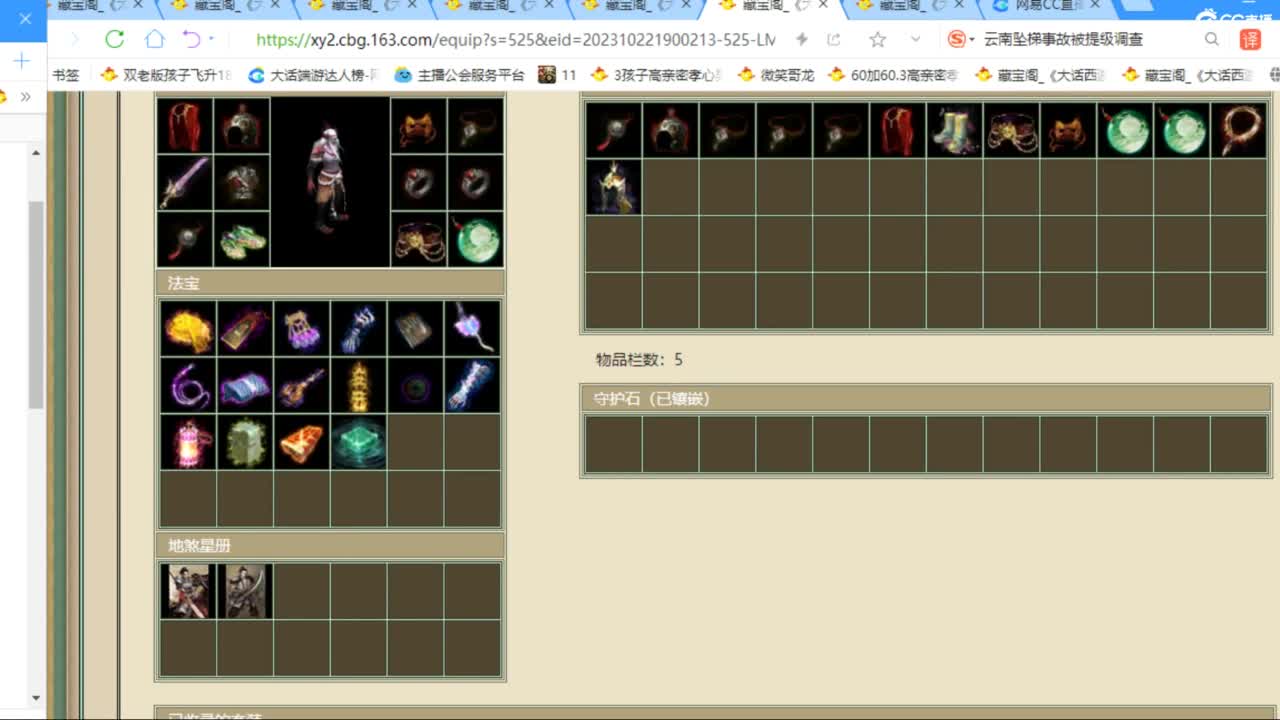Open the green-gold shoes equipment slot
The image size is (1280, 720).
[x=242, y=239]
